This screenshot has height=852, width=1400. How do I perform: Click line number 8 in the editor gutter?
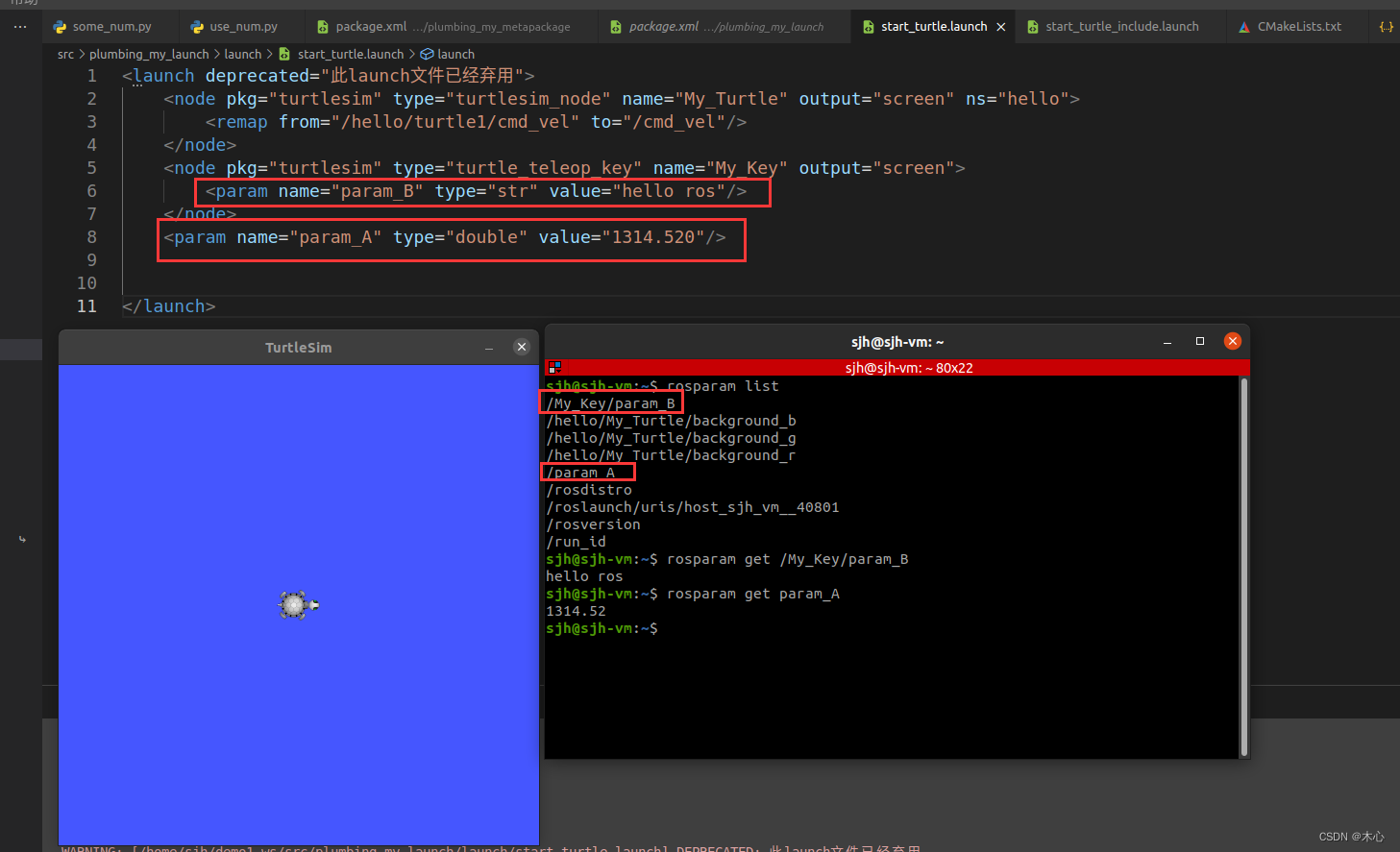coord(92,237)
